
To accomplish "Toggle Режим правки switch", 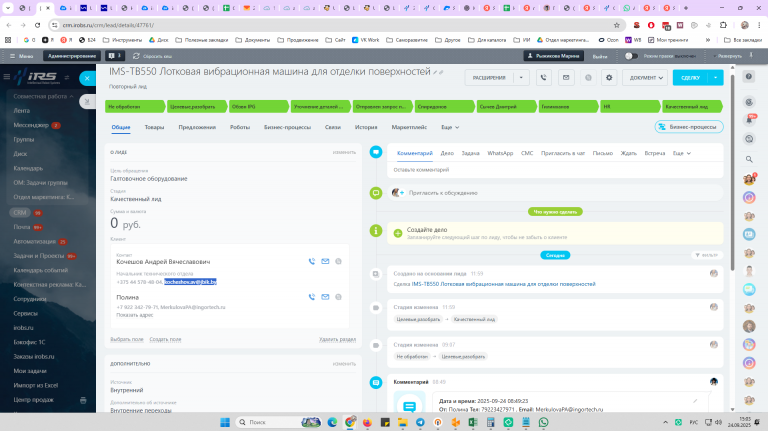I will tap(631, 56).
